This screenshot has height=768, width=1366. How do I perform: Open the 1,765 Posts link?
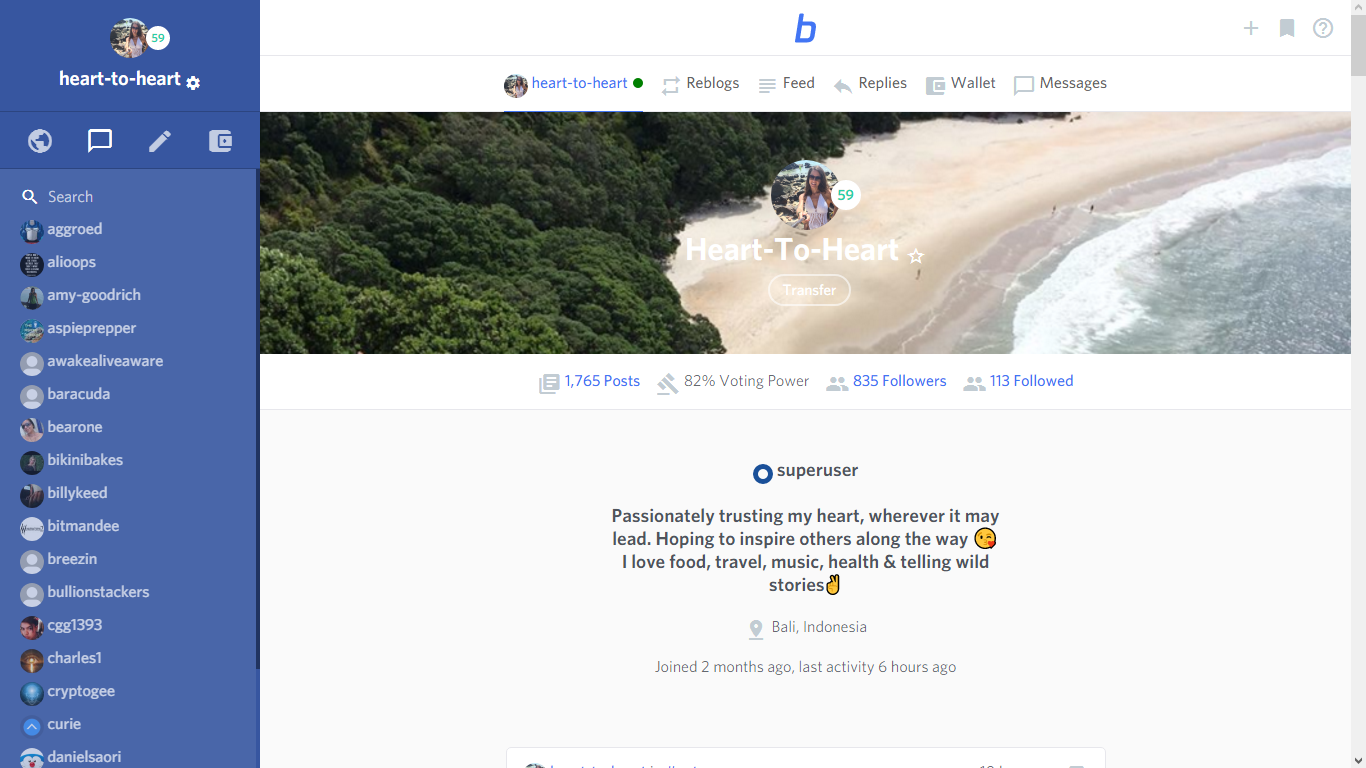point(601,381)
